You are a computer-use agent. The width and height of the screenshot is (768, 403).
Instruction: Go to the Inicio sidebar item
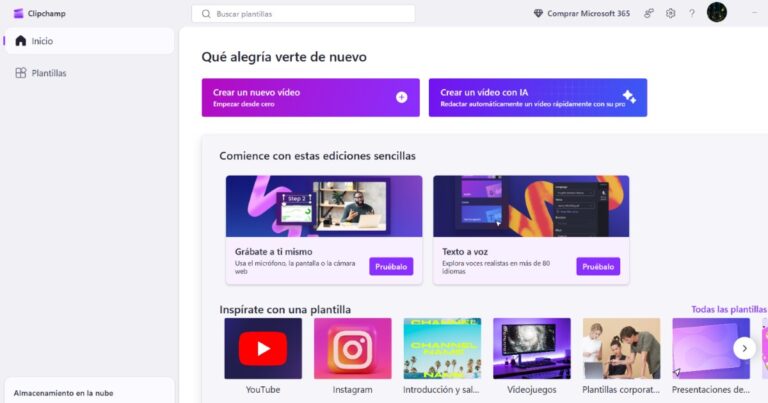coord(89,41)
